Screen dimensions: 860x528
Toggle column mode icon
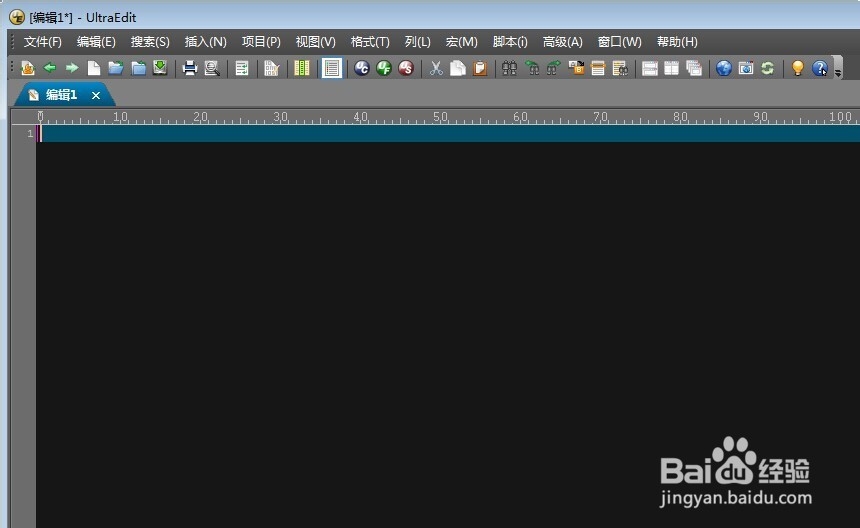tap(302, 68)
